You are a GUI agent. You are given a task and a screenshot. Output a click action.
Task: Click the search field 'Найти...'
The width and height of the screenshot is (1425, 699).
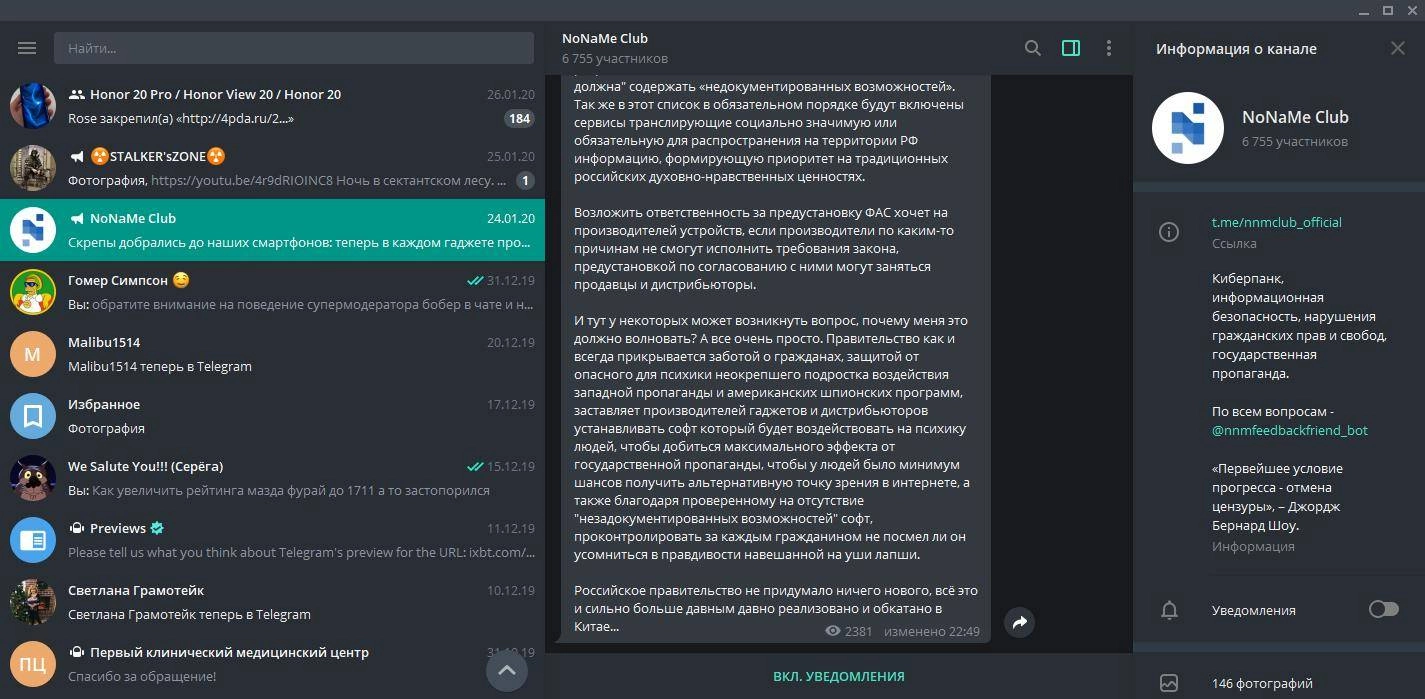point(294,48)
